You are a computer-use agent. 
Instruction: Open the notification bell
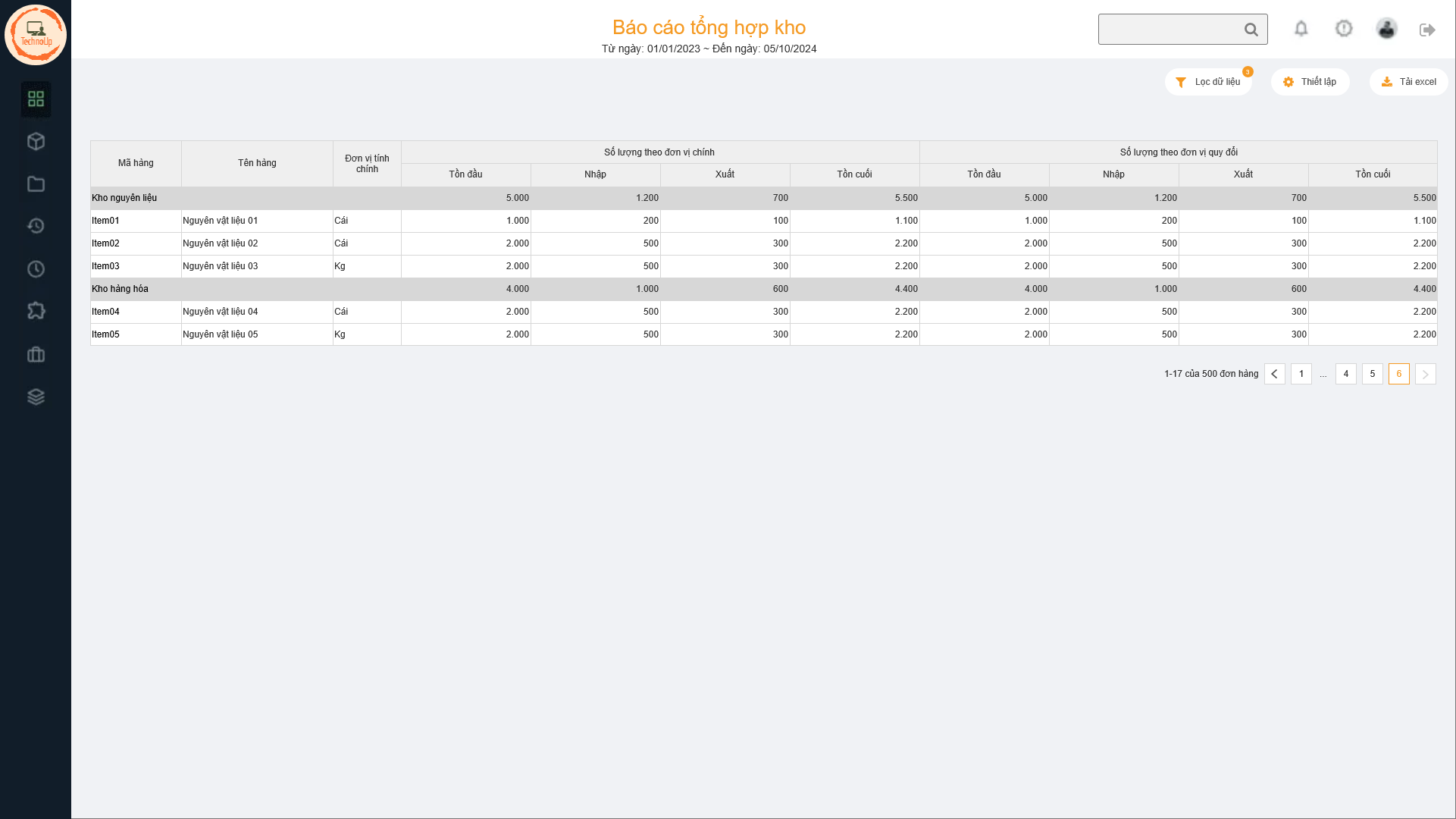[1301, 29]
